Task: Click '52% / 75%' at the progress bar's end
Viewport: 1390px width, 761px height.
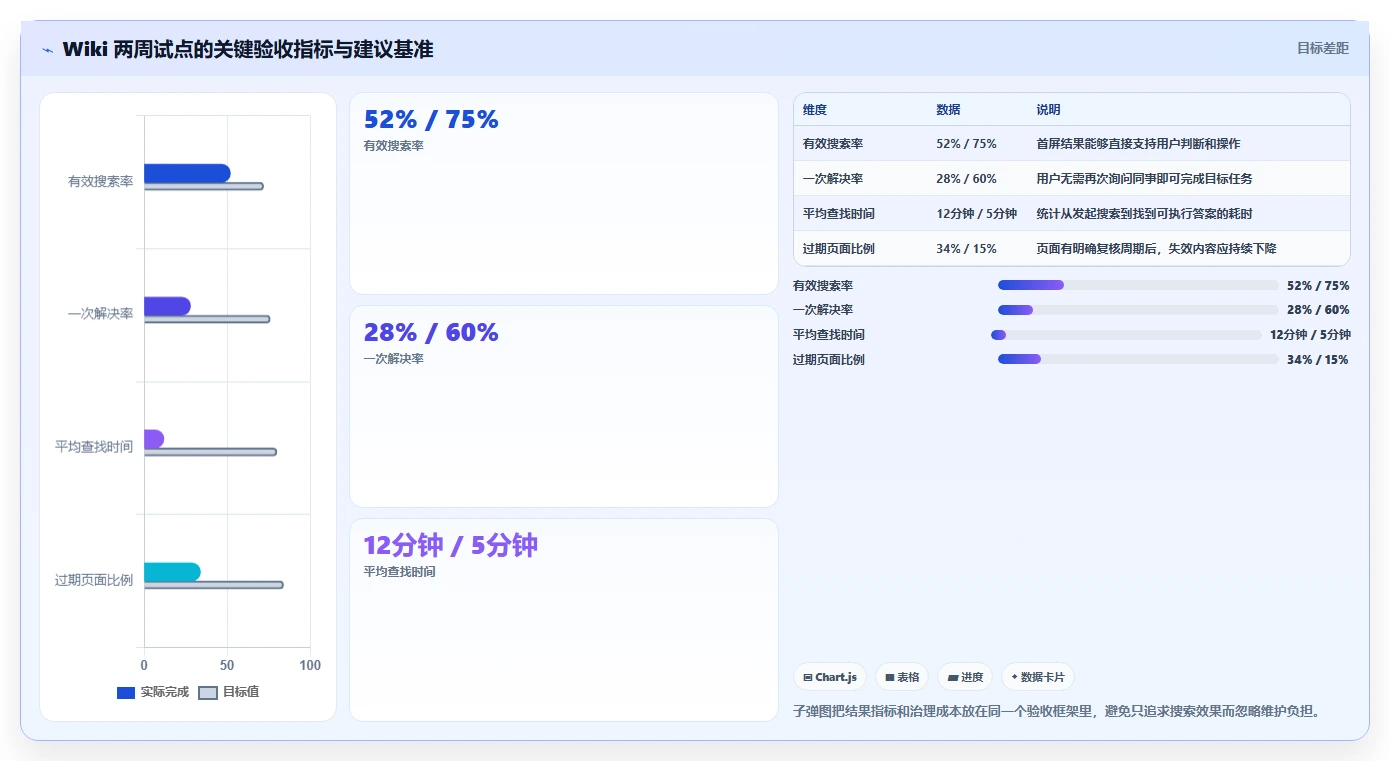Action: (1318, 286)
